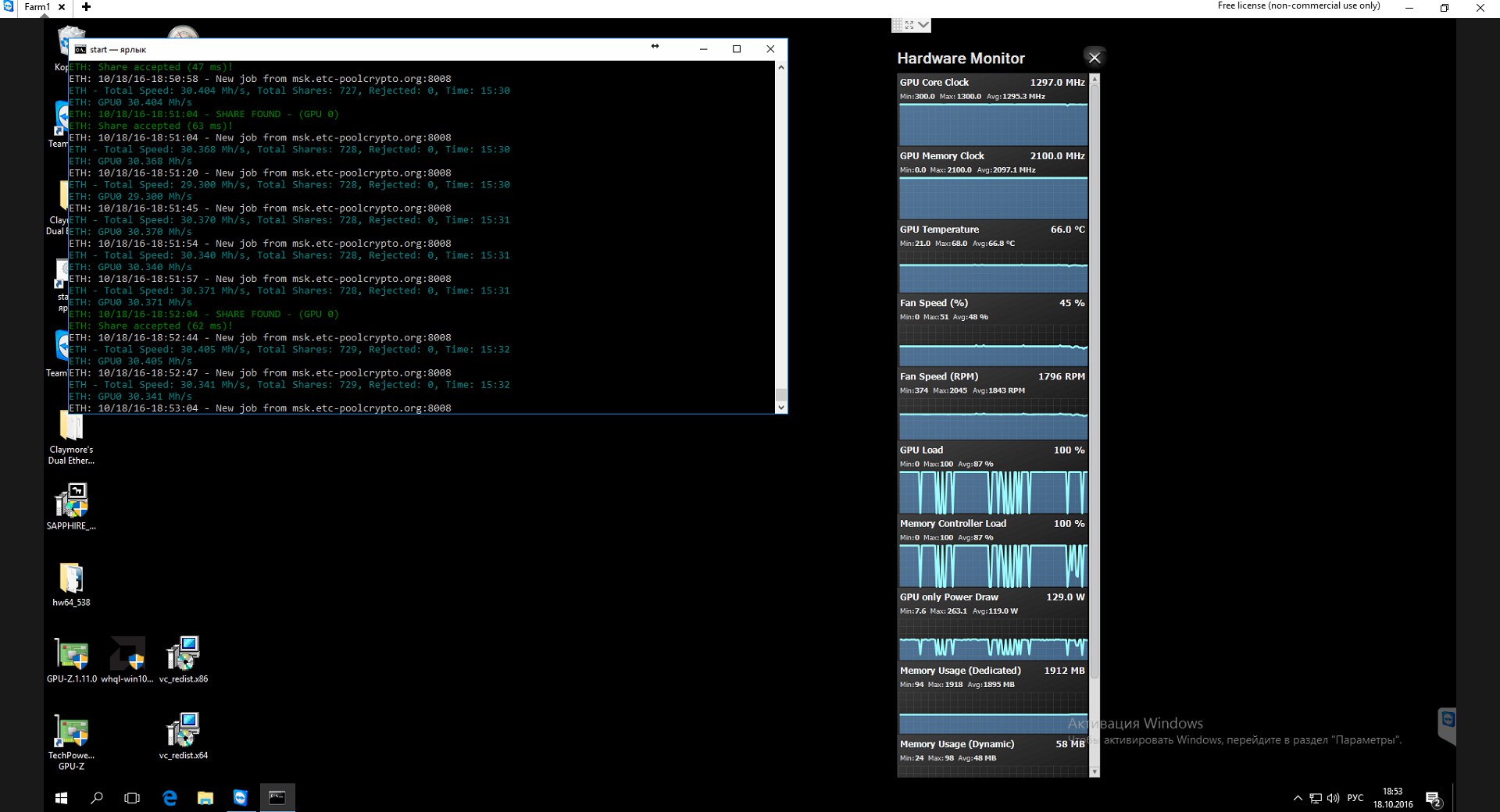
Task: Open Task View on the taskbar
Action: 132,798
